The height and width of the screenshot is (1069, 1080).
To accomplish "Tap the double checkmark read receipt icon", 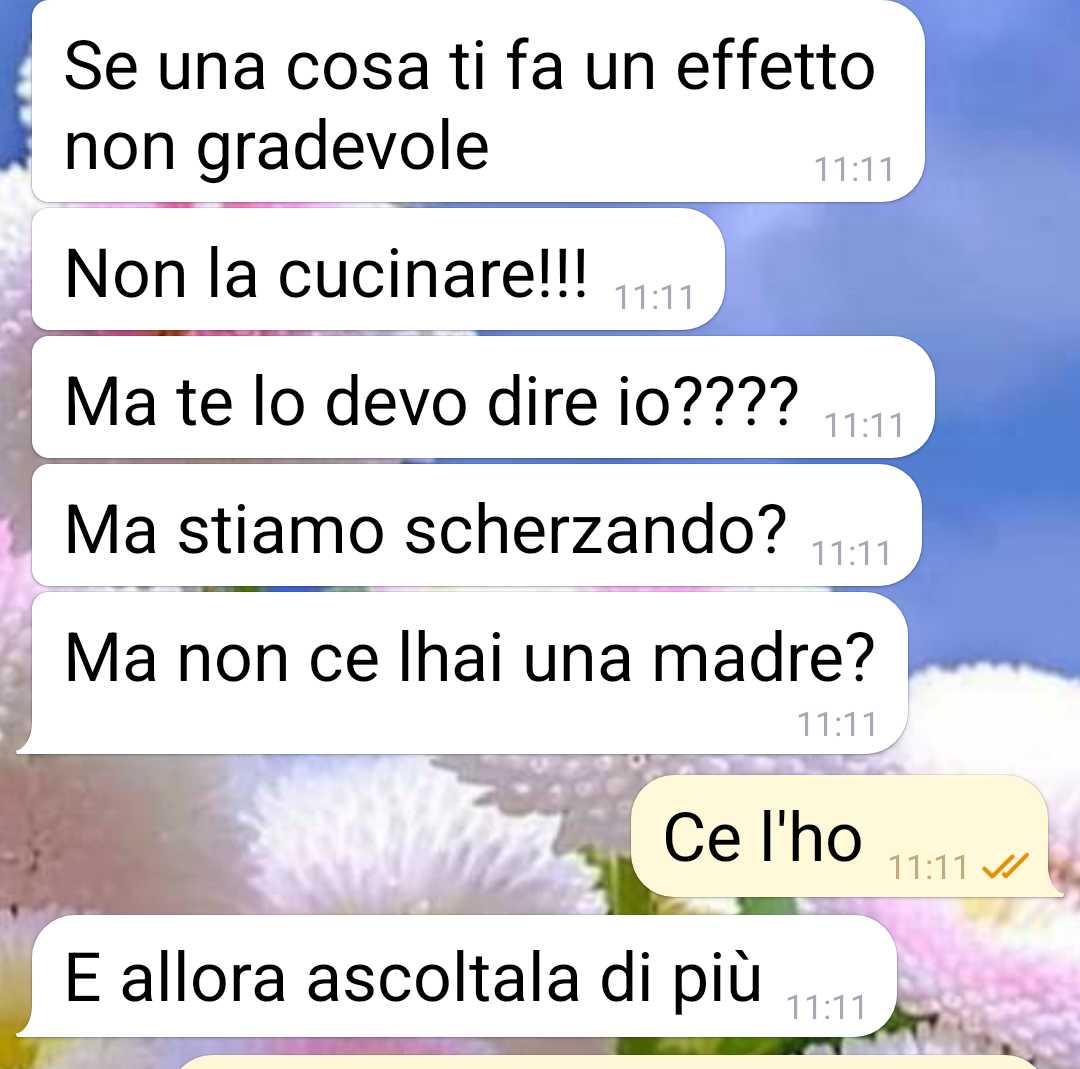I will pos(1005,866).
